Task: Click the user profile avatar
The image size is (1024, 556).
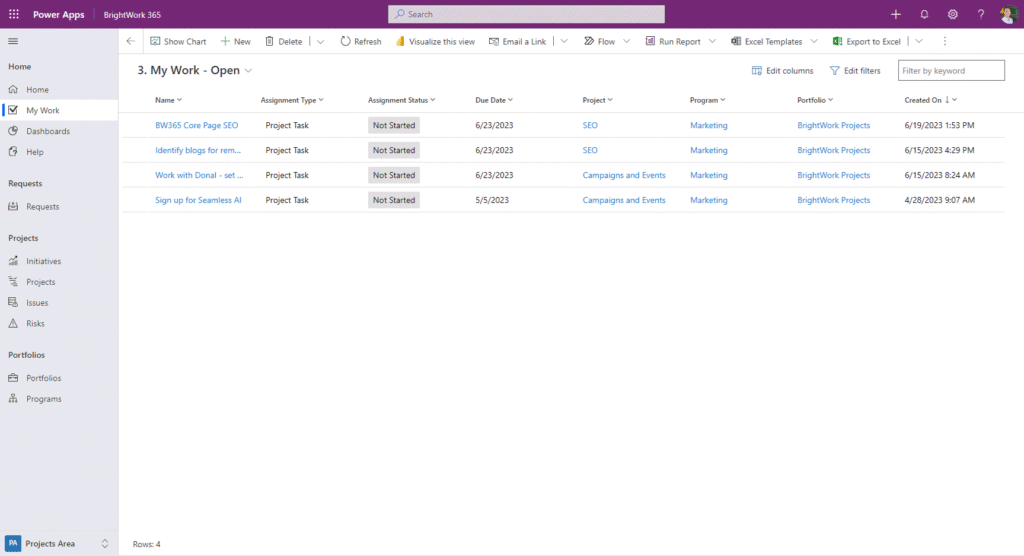Action: click(1008, 14)
